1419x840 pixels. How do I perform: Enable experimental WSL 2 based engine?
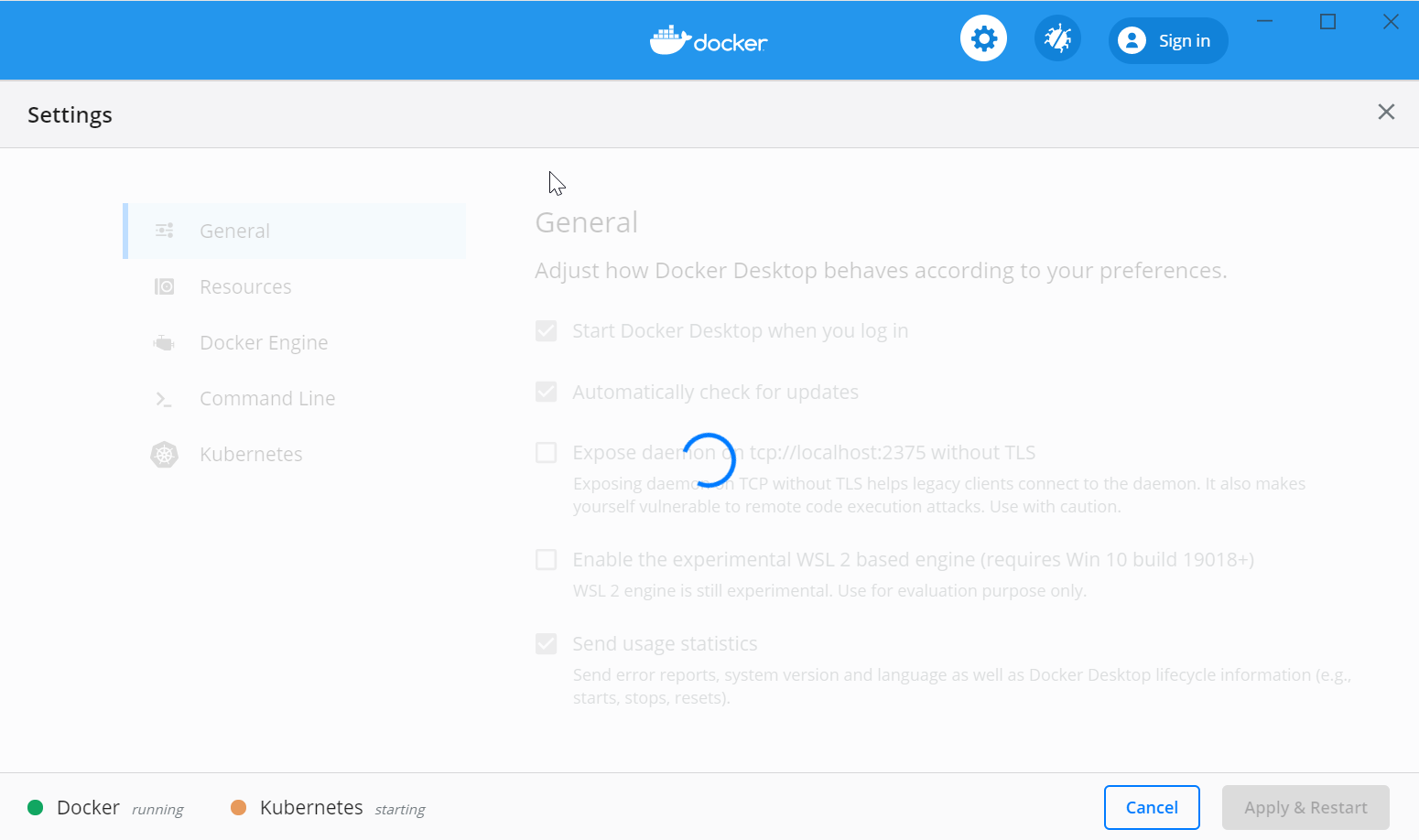tap(546, 559)
